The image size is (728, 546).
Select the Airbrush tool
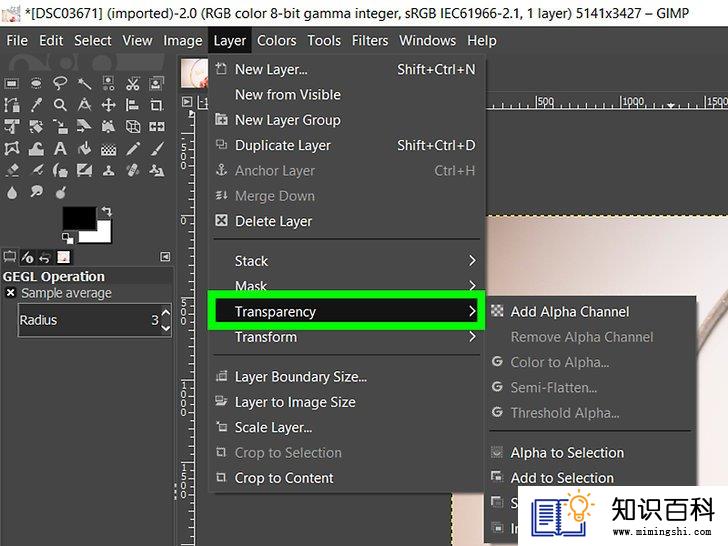(x=36, y=170)
